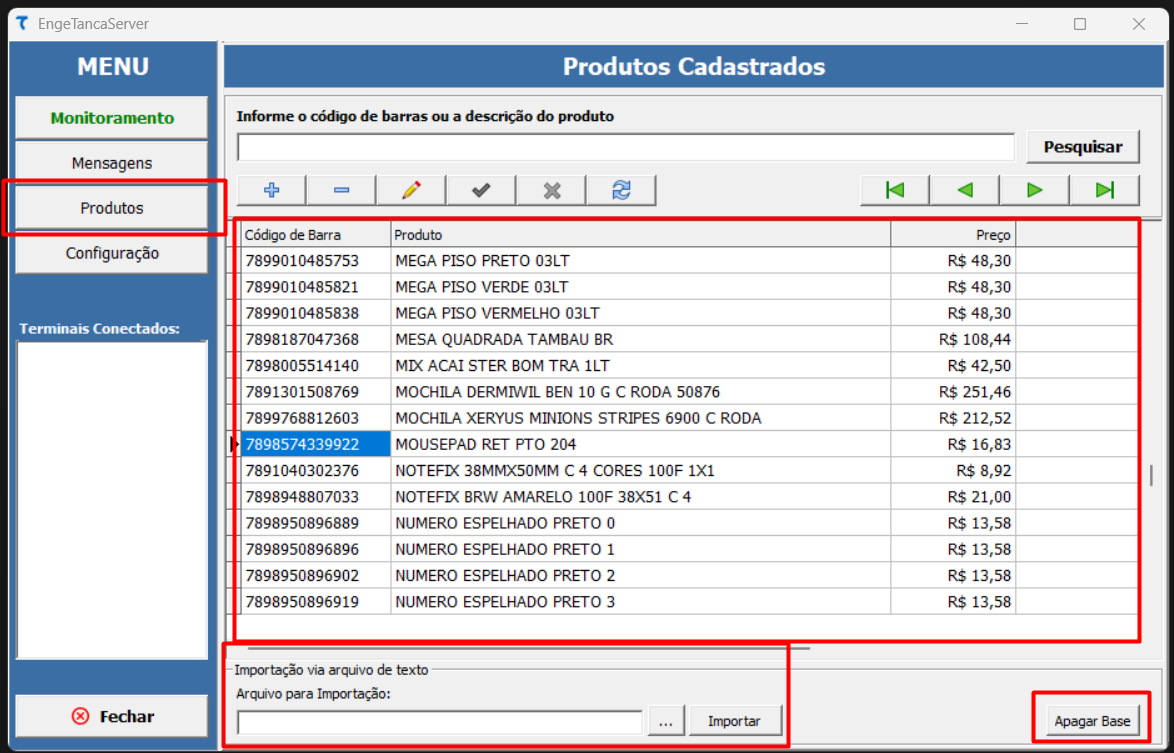
Task: Click the product search text field
Action: click(626, 147)
